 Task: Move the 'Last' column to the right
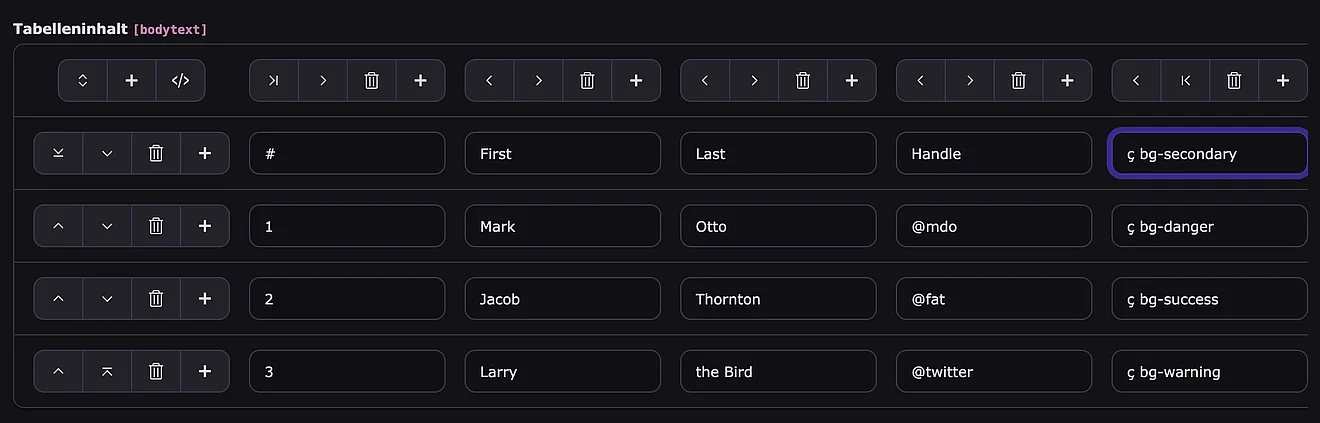pyautogui.click(x=754, y=81)
